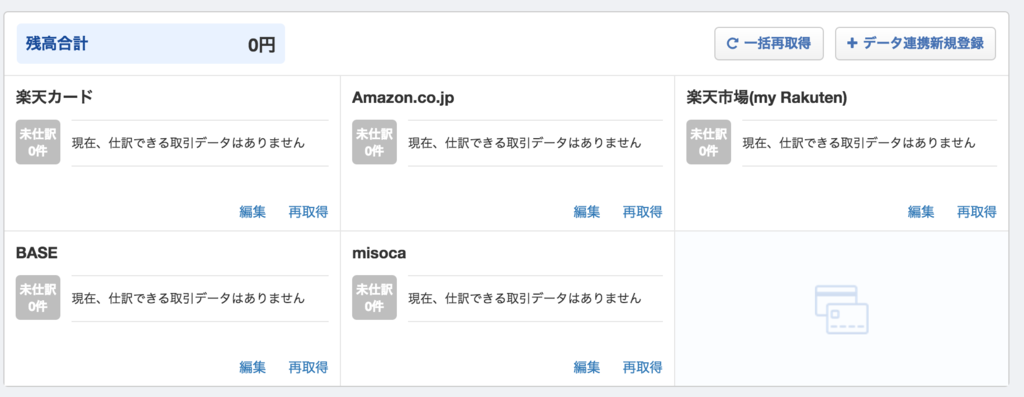The height and width of the screenshot is (397, 1024).
Task: Click the 未仕訳 0件 badge for Amazon.co.jp
Action: click(374, 142)
